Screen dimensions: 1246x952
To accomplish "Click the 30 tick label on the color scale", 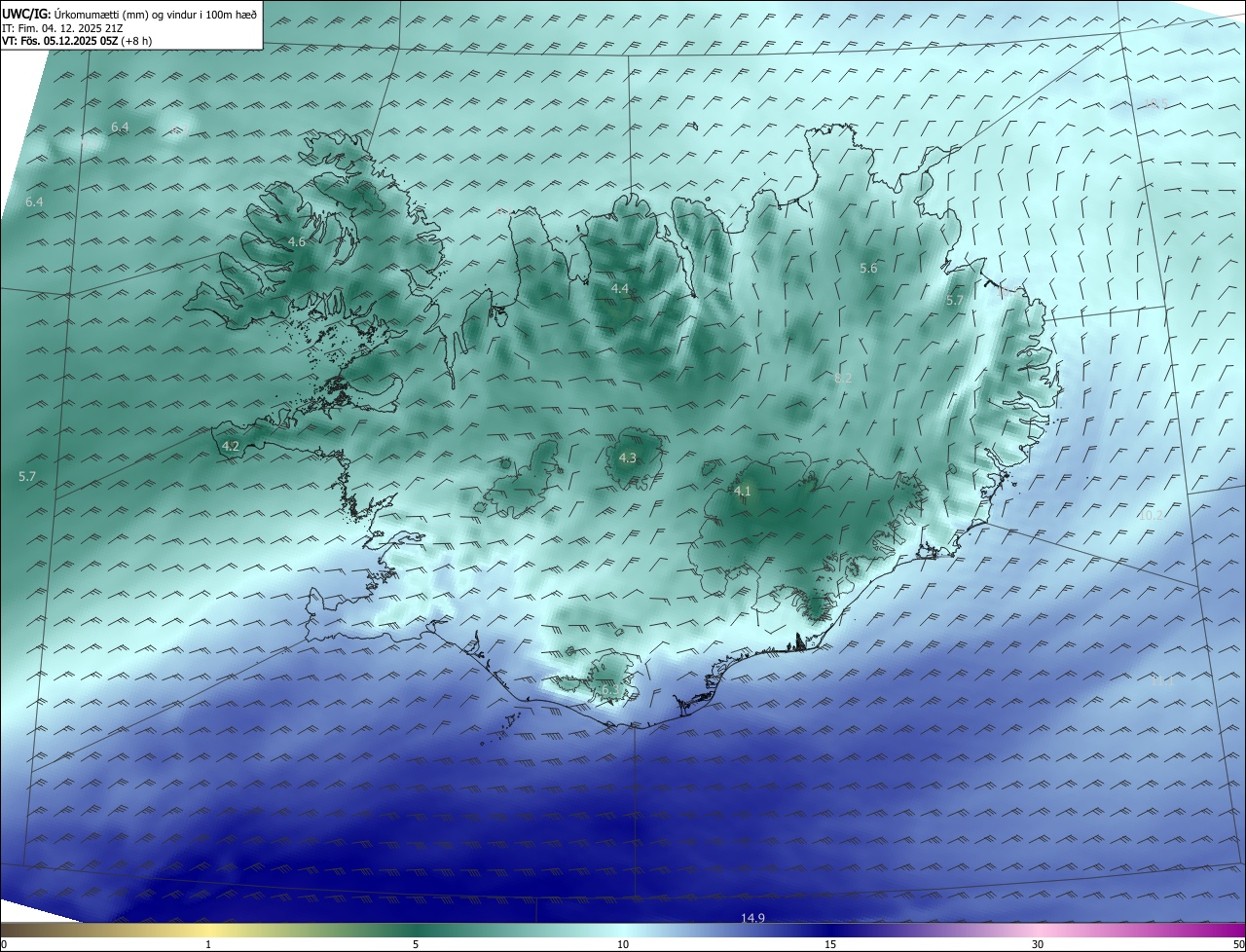I will click(x=1038, y=944).
